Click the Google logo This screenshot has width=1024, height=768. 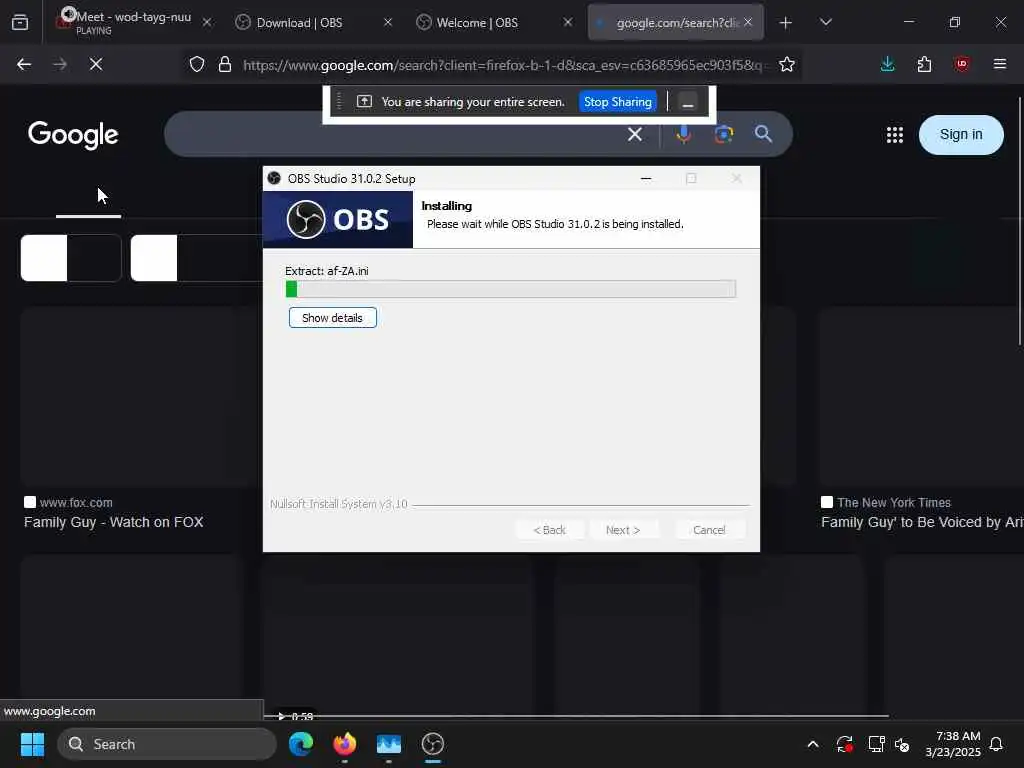73,135
